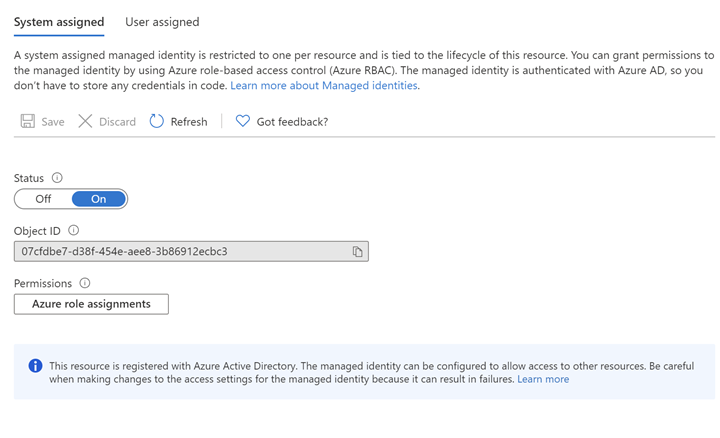Switch Status toggle to Off
The width and height of the screenshot is (720, 438).
[43, 199]
